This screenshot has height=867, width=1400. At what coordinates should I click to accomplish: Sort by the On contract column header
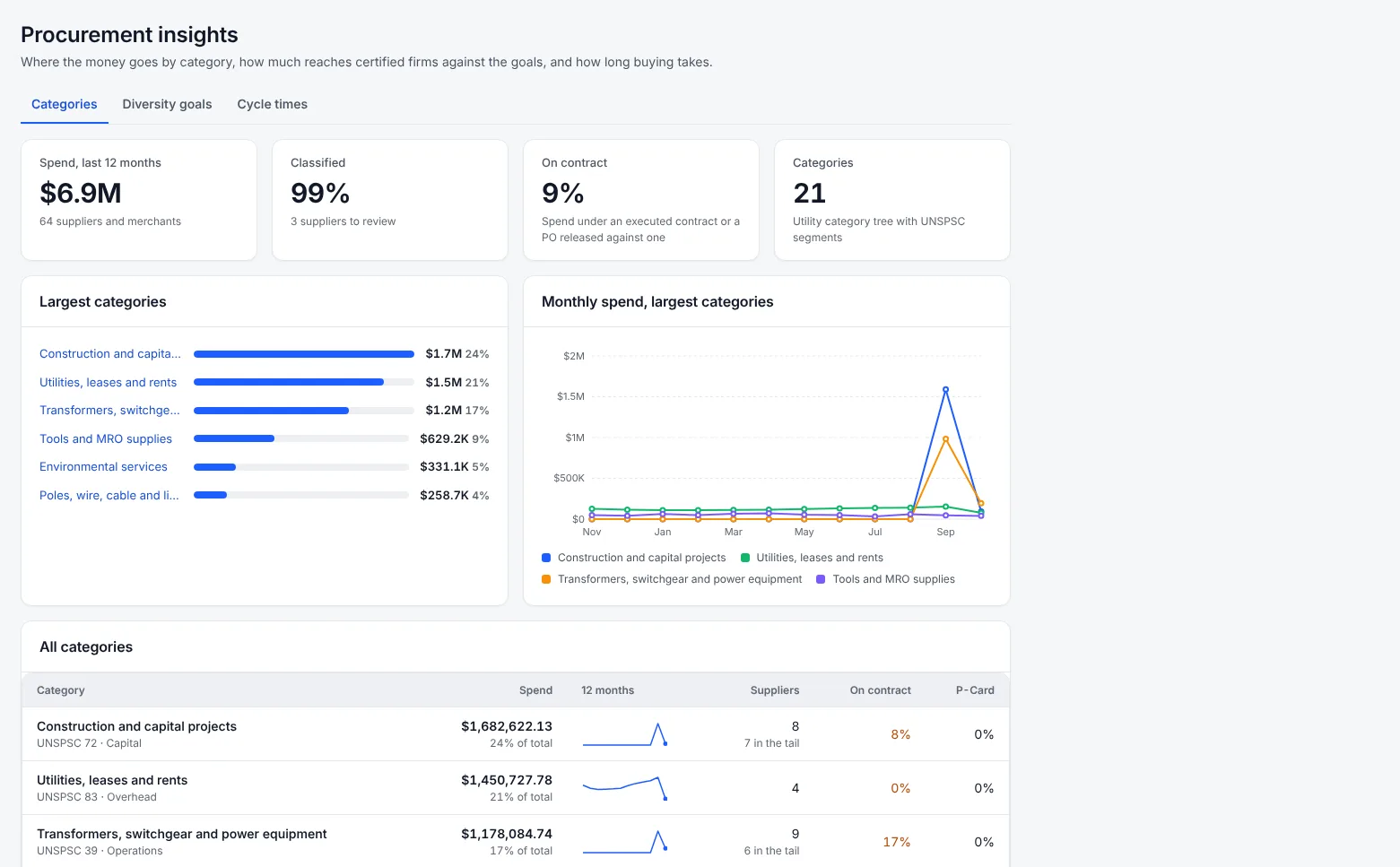880,690
